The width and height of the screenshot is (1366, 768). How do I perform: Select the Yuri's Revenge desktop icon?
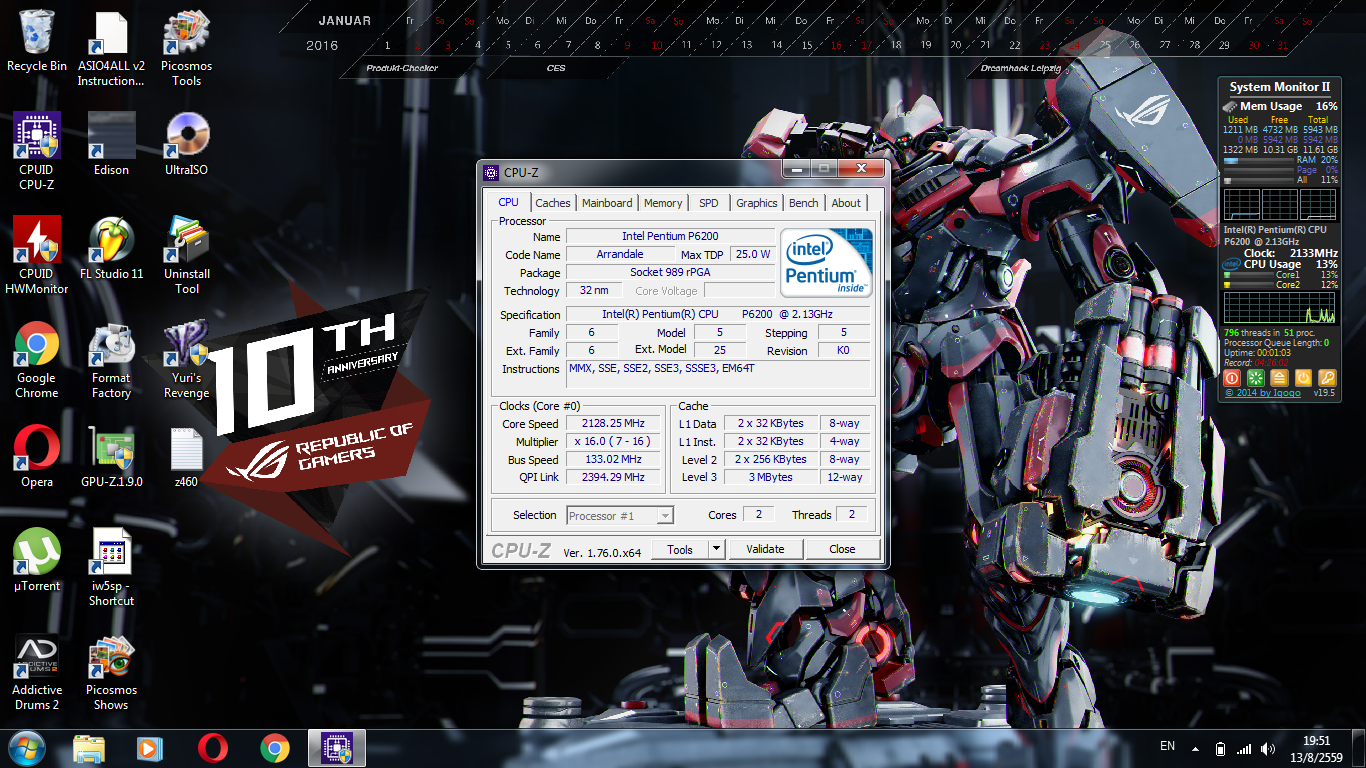click(186, 360)
